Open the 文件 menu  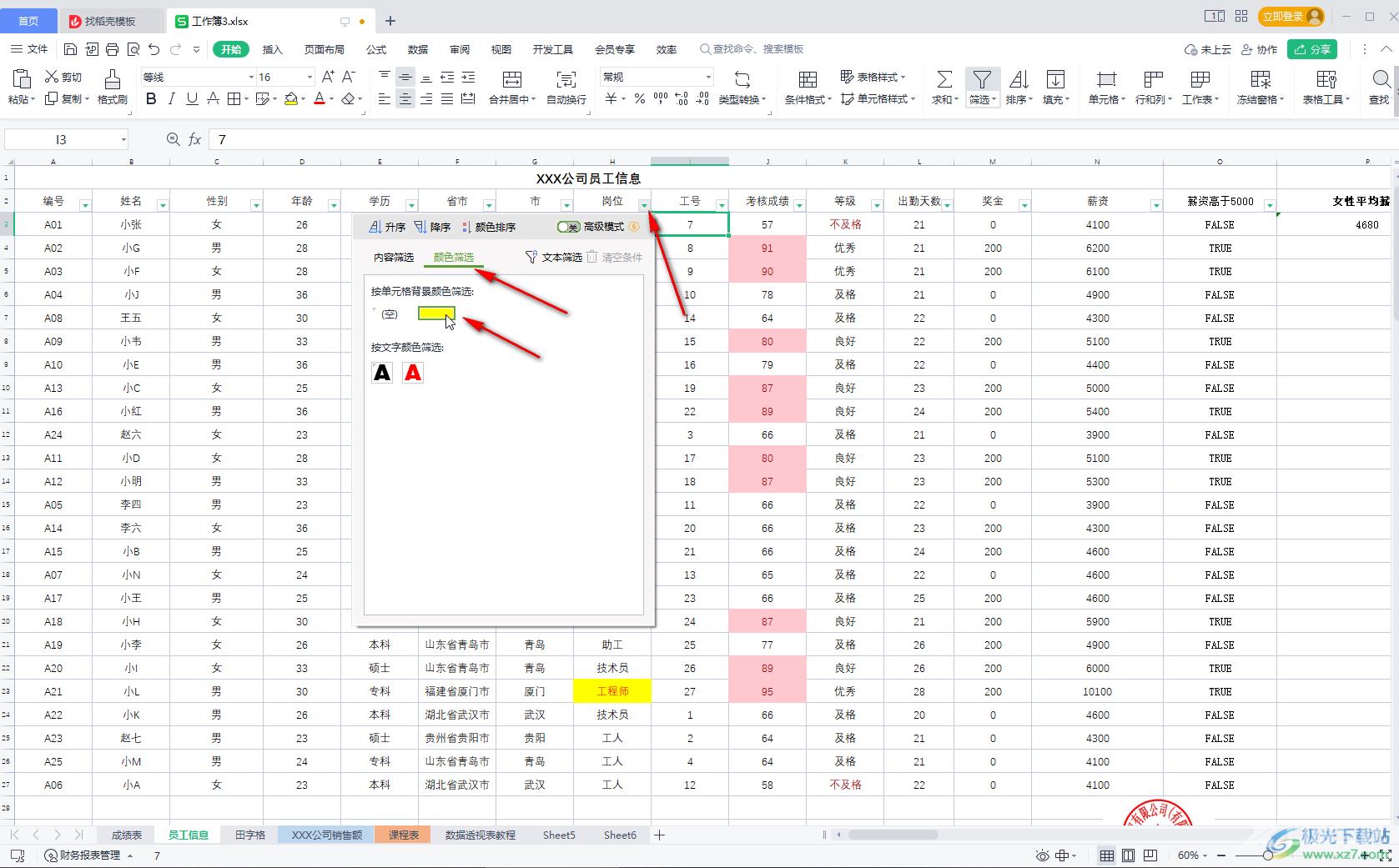pos(29,49)
